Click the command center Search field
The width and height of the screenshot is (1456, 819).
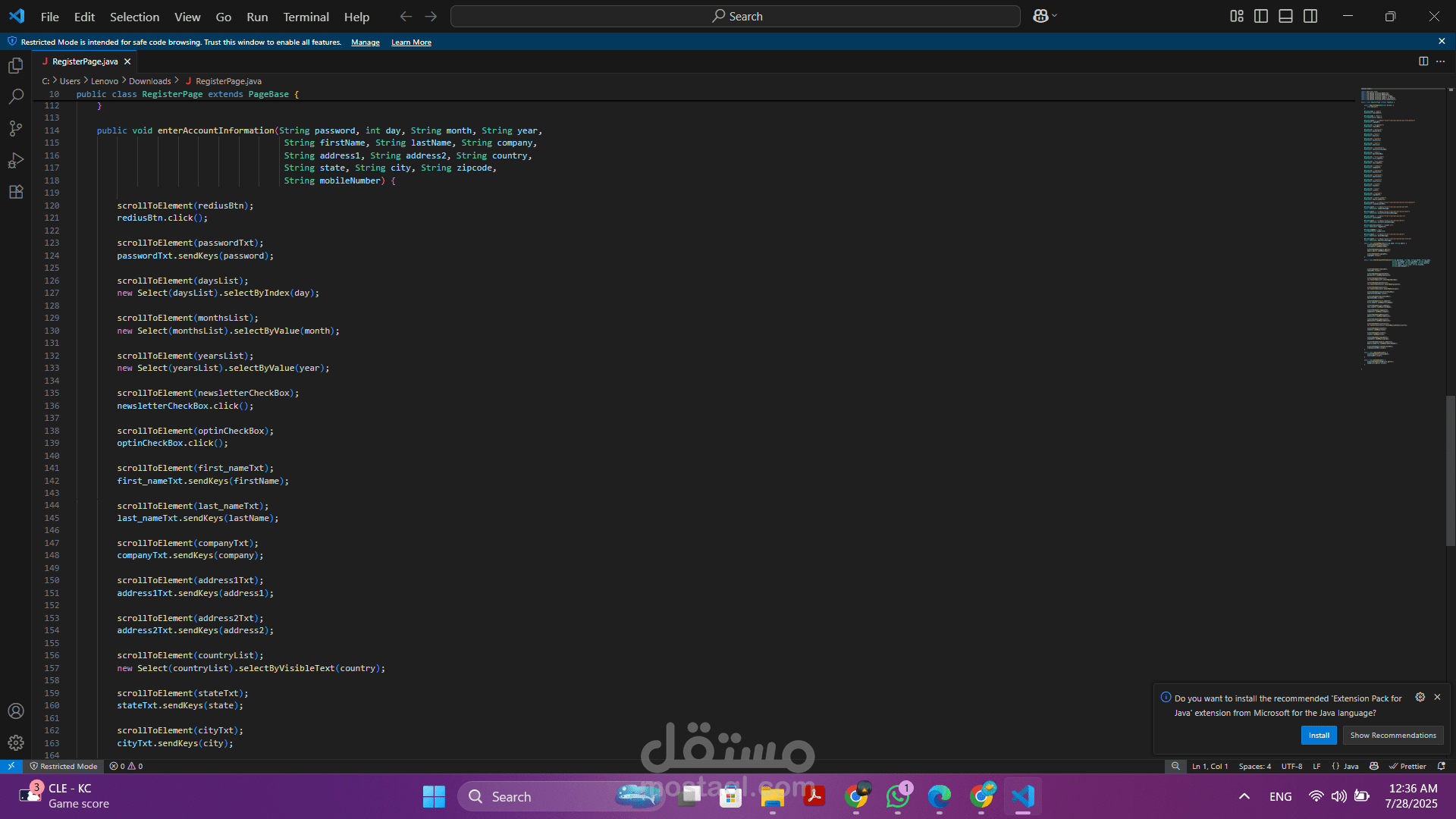click(736, 17)
